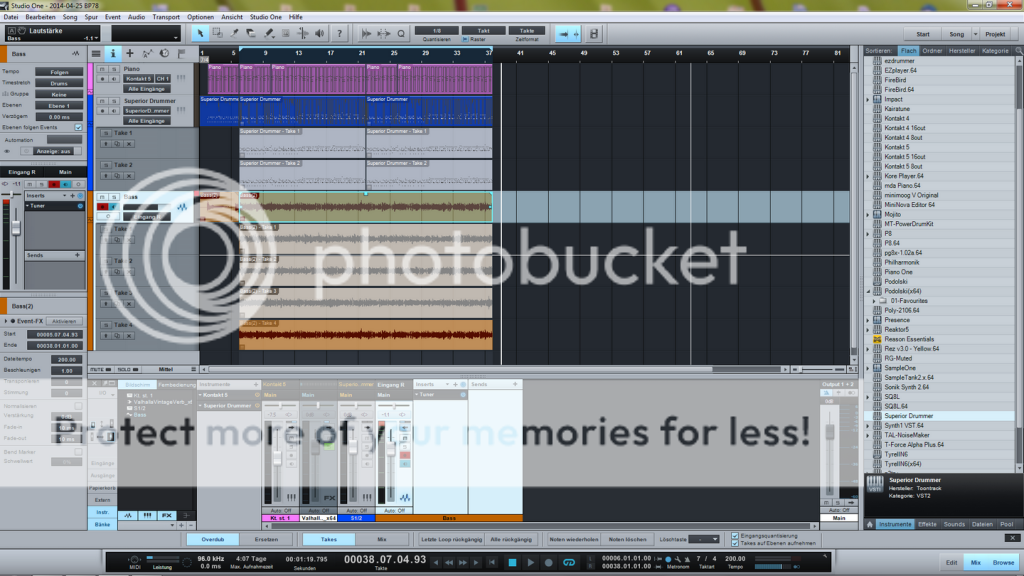Select the Eraser tool
The width and height of the screenshot is (1024, 576).
(x=251, y=33)
